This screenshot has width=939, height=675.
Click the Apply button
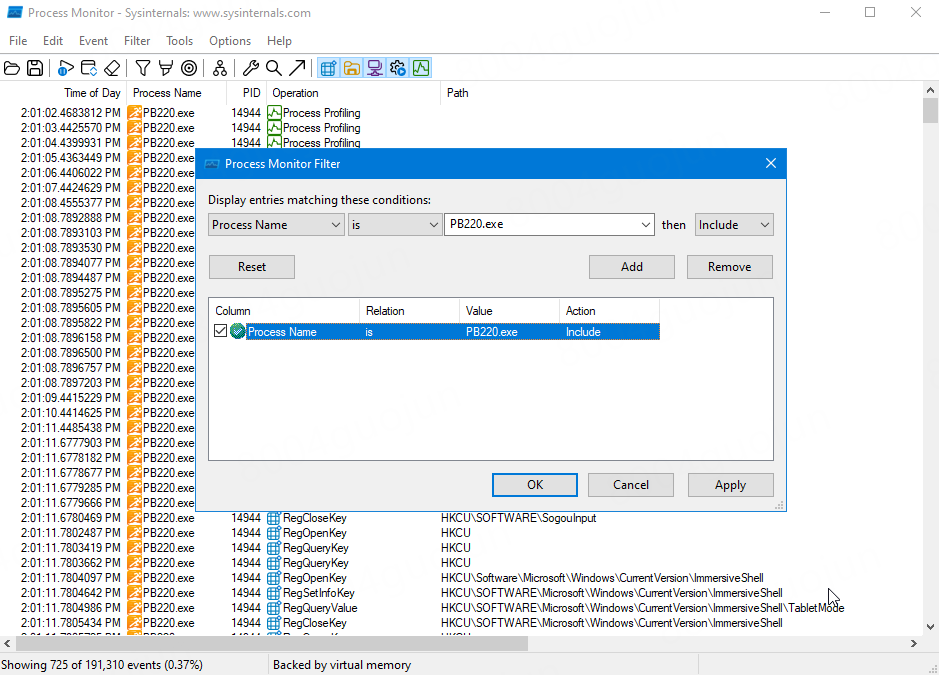[x=730, y=485]
